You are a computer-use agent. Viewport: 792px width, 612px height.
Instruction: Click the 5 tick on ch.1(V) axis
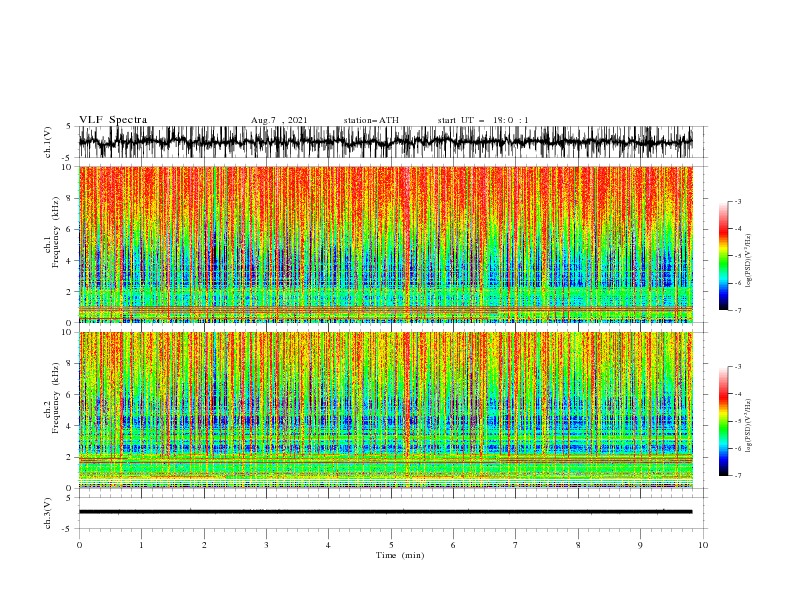69,127
